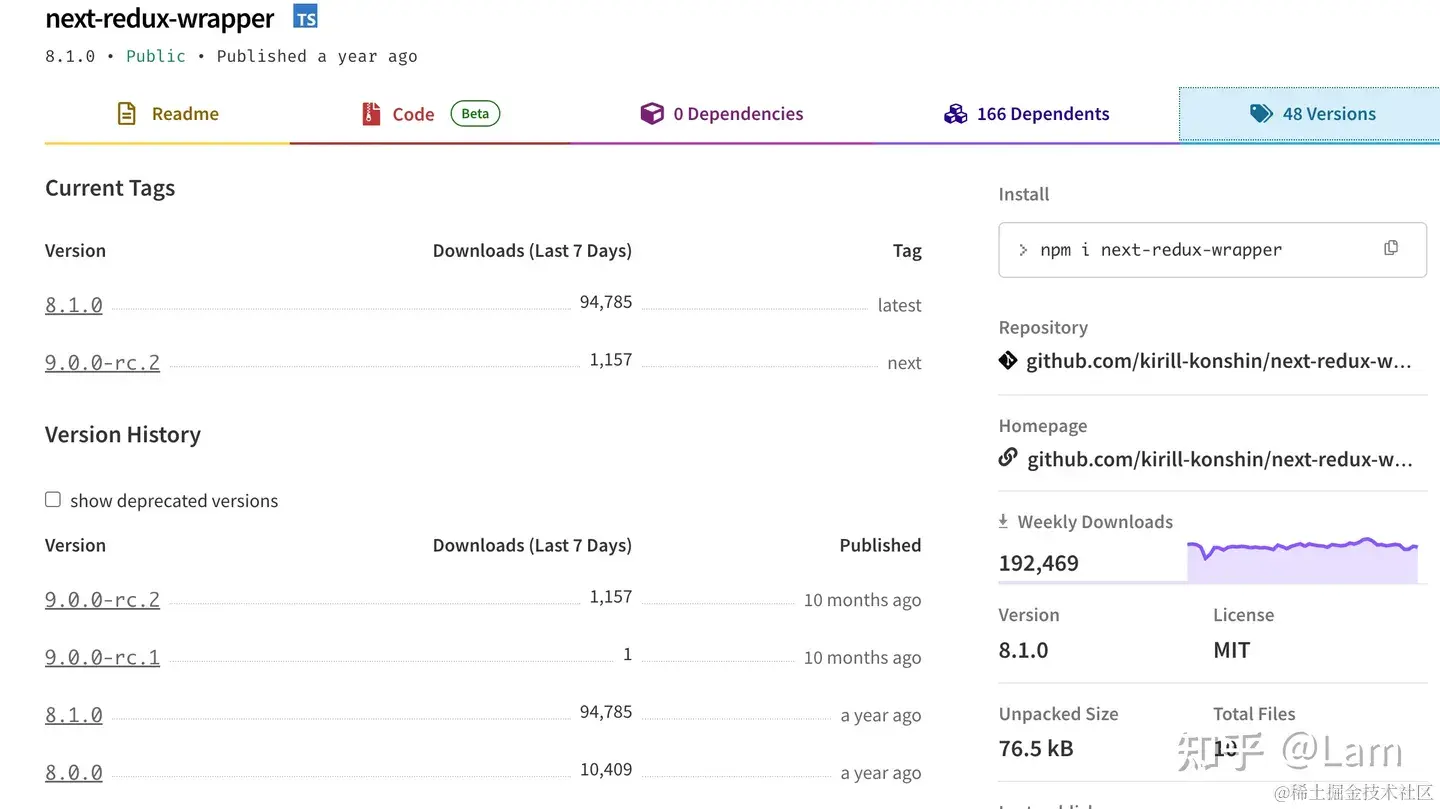Click the Code zip file icon
This screenshot has height=809, width=1440.
coord(371,114)
